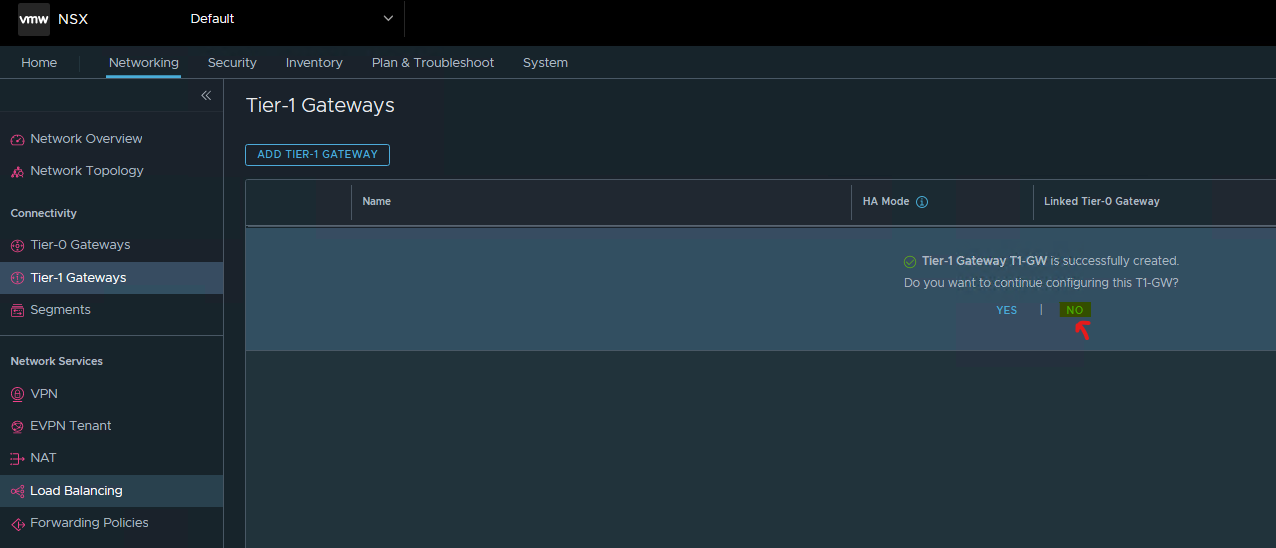Click YES to continue configuring T1-GW
The height and width of the screenshot is (548, 1276).
coord(1006,311)
